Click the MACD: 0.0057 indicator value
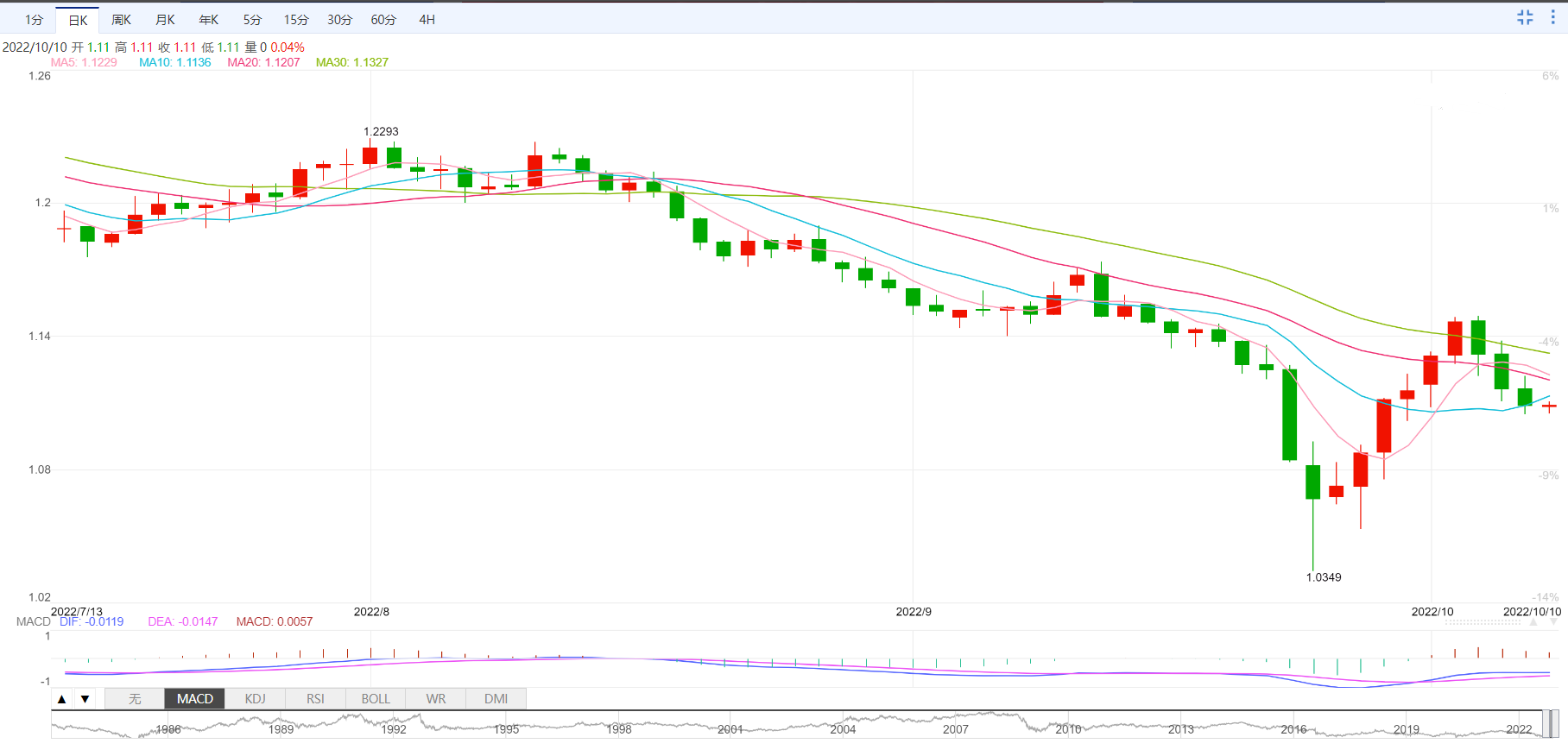This screenshot has width=1568, height=756. (x=275, y=621)
